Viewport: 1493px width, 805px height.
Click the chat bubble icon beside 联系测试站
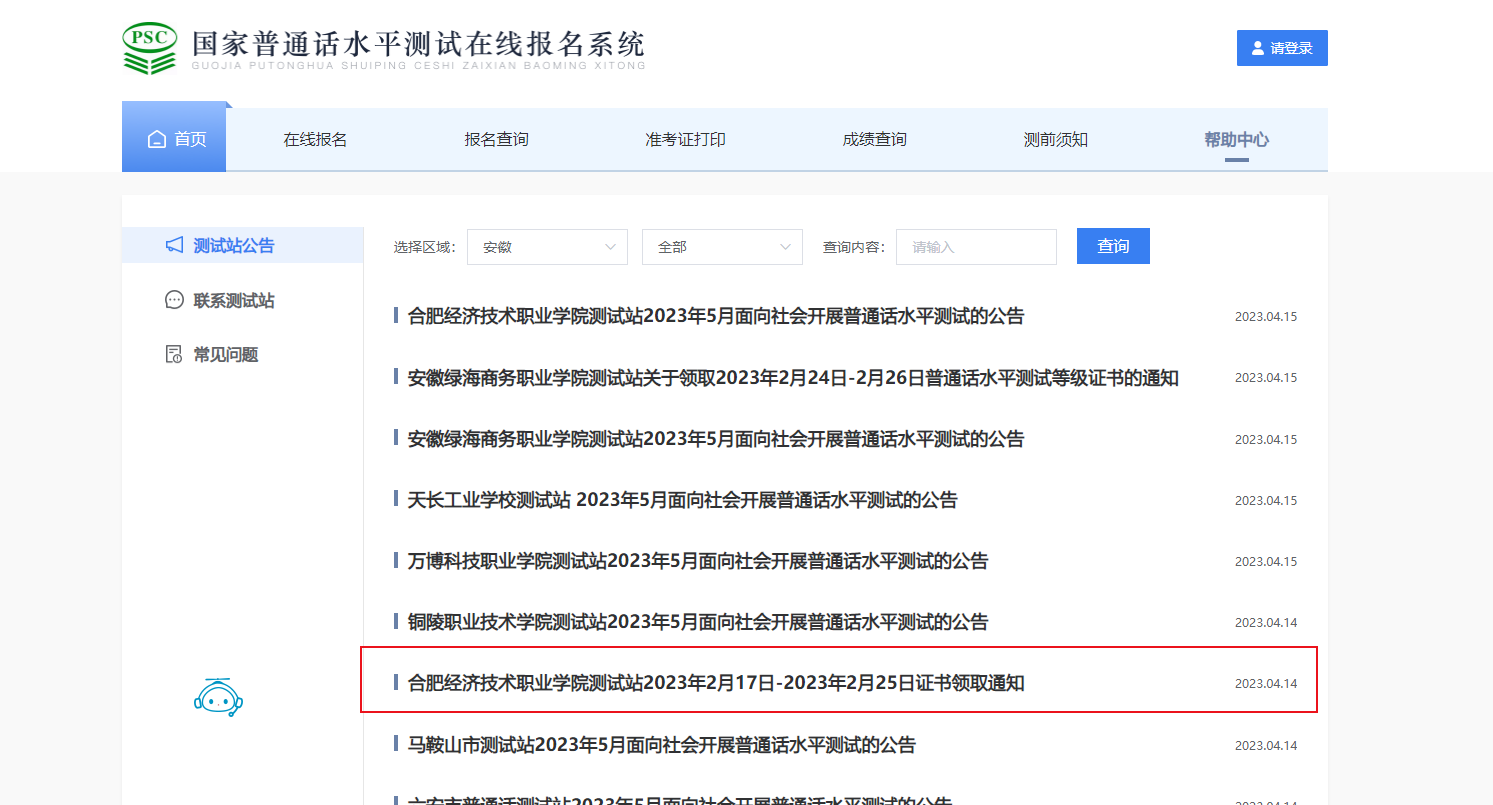coord(174,300)
